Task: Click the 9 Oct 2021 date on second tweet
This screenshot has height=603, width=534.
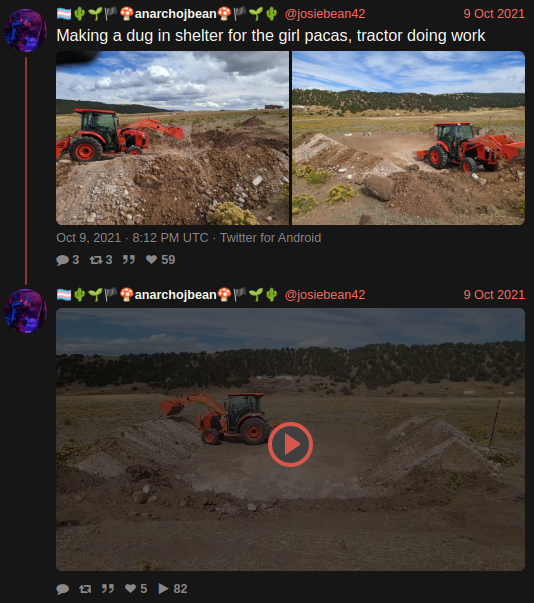Action: (x=494, y=295)
